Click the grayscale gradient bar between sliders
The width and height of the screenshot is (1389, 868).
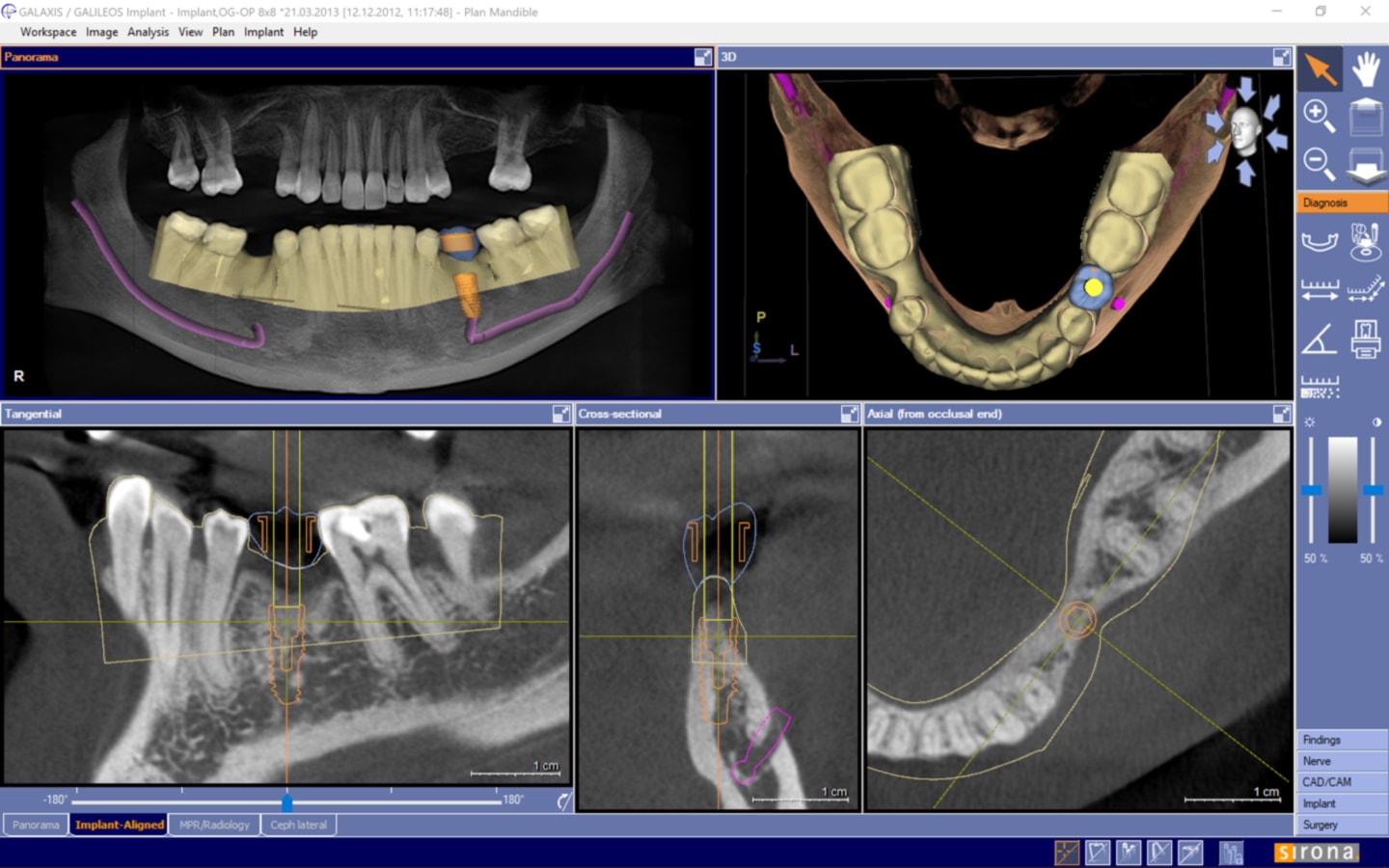click(1343, 490)
